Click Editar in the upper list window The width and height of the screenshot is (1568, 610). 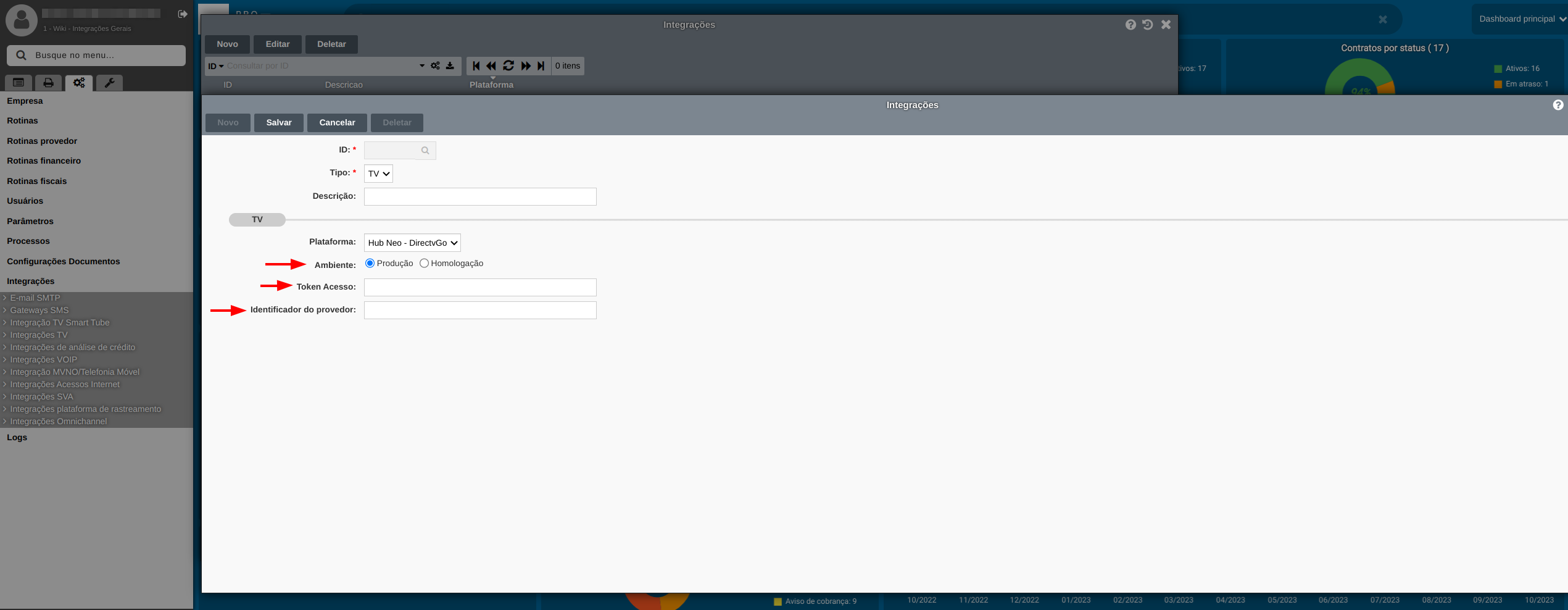[278, 44]
